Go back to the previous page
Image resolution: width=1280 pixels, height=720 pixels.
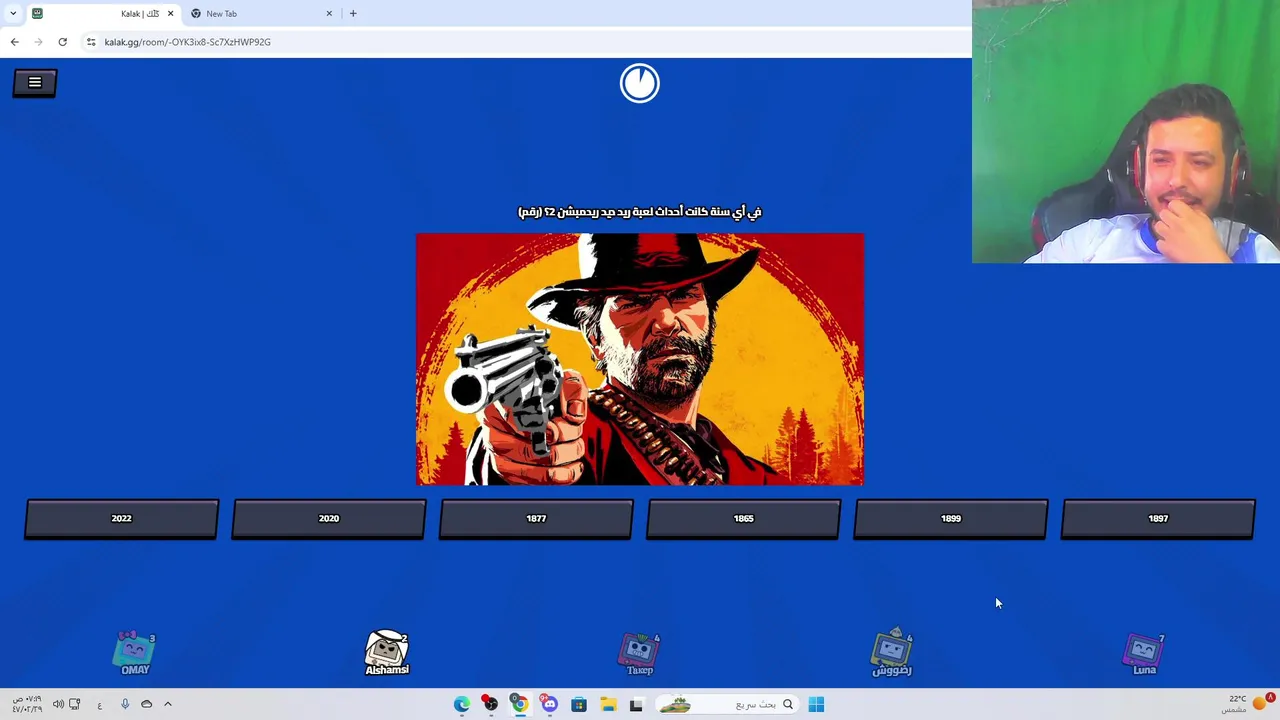(14, 42)
